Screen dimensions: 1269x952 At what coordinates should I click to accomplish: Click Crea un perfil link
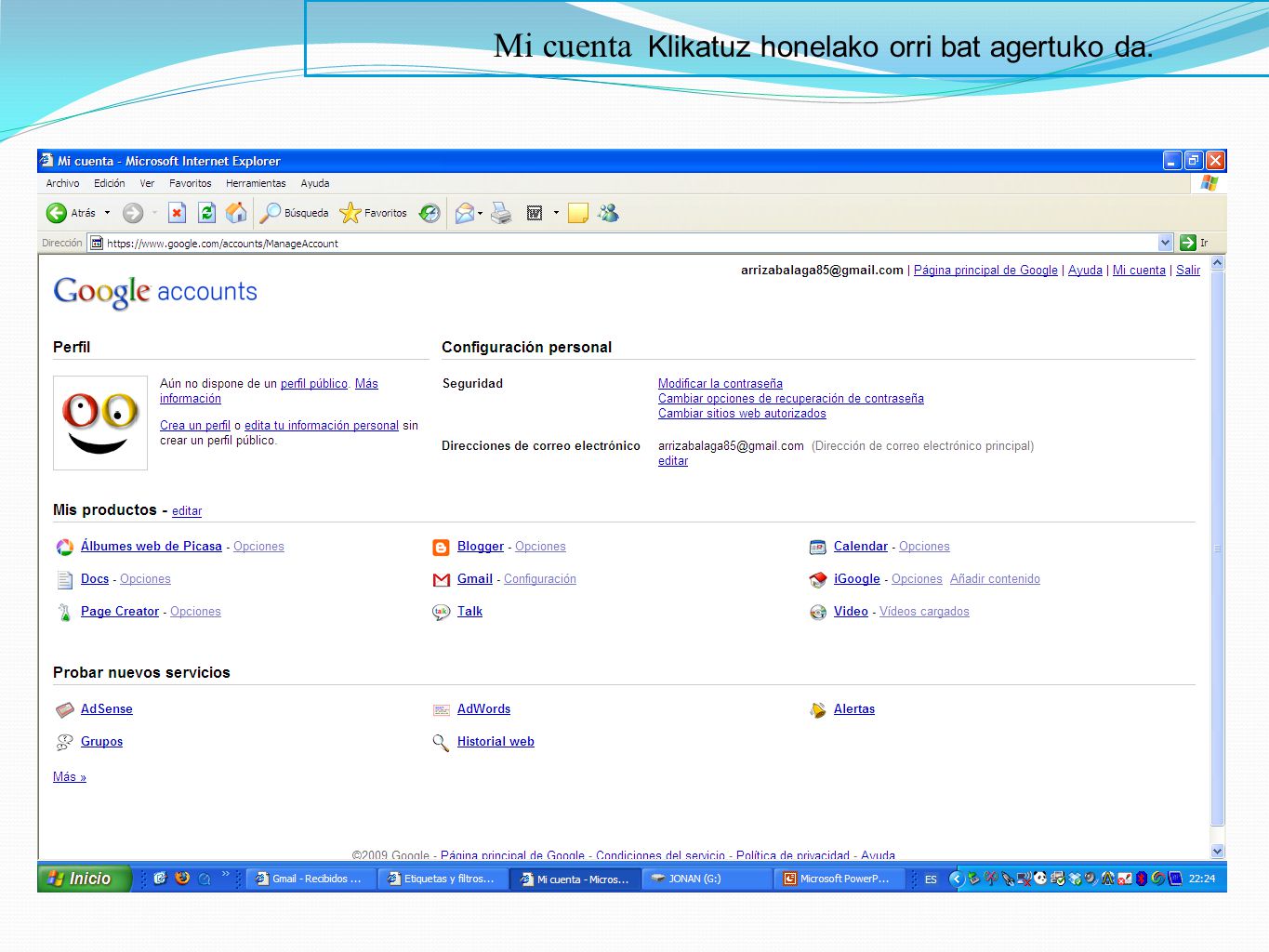195,425
